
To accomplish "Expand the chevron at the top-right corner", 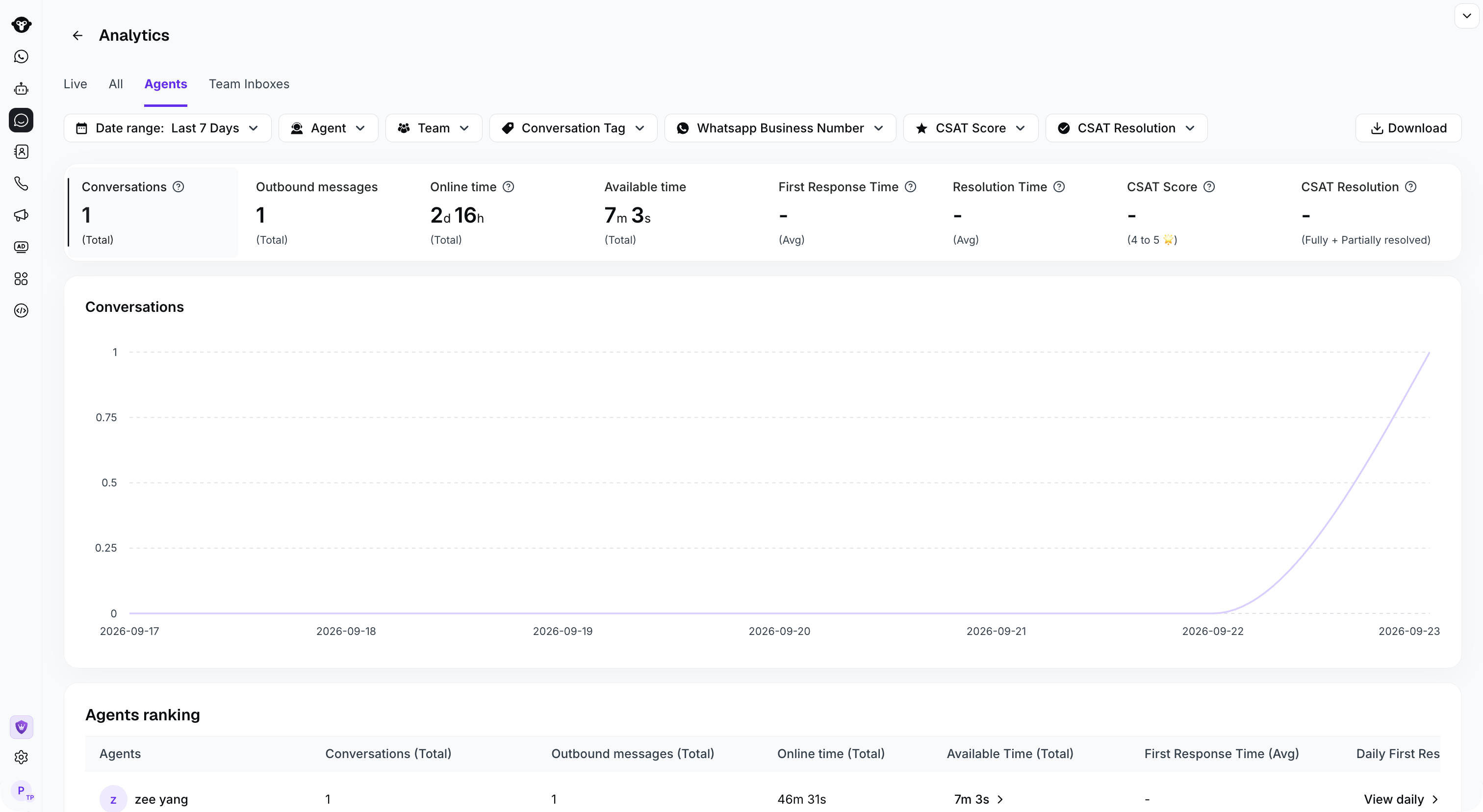I will pos(1467,16).
